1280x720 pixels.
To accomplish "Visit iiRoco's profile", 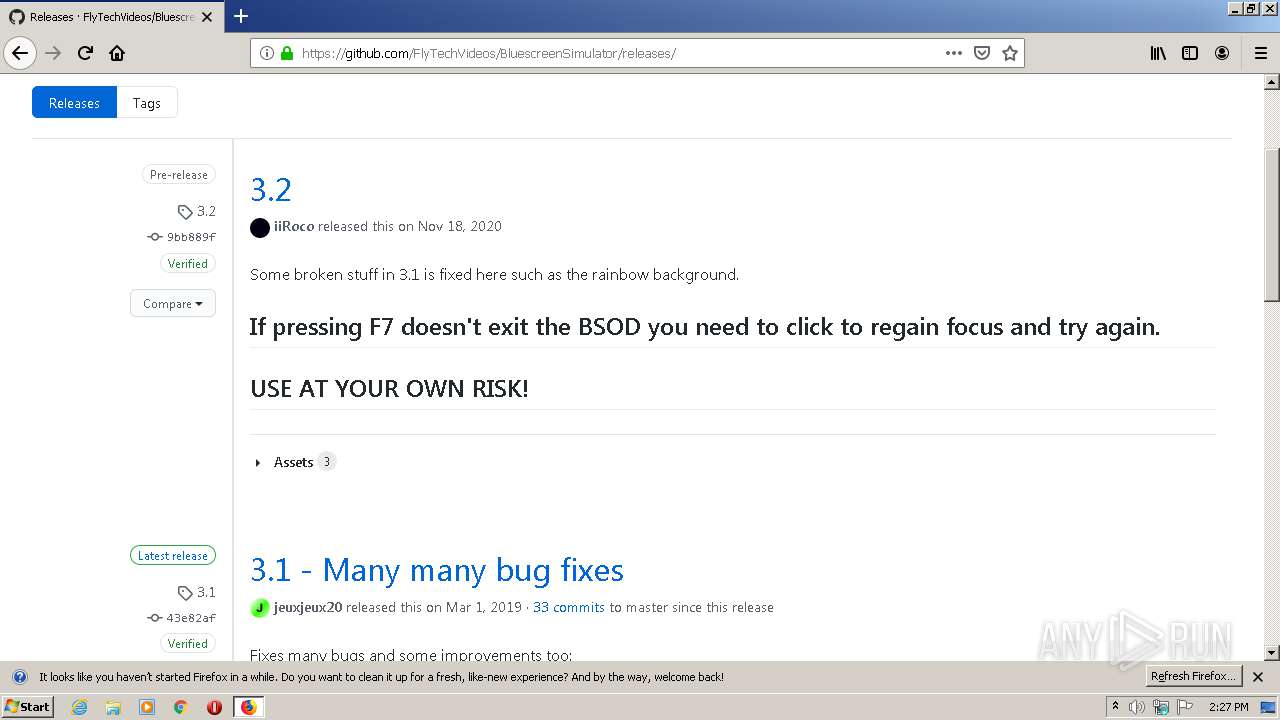I will (294, 227).
